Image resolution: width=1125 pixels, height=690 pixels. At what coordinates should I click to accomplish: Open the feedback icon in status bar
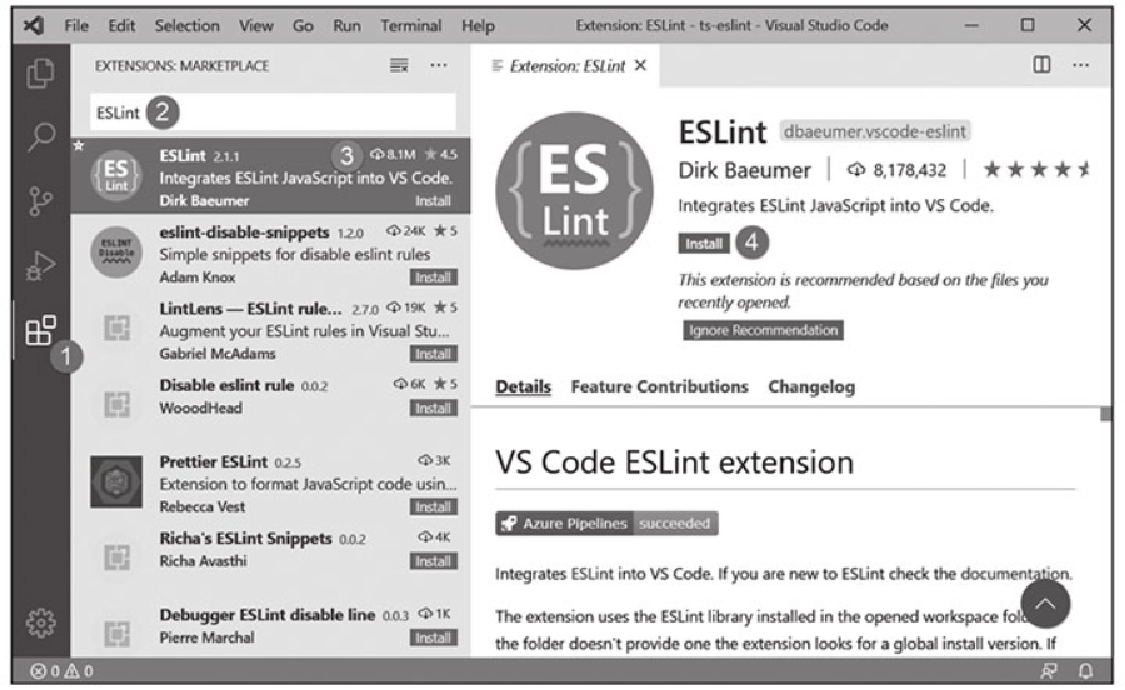(1048, 671)
